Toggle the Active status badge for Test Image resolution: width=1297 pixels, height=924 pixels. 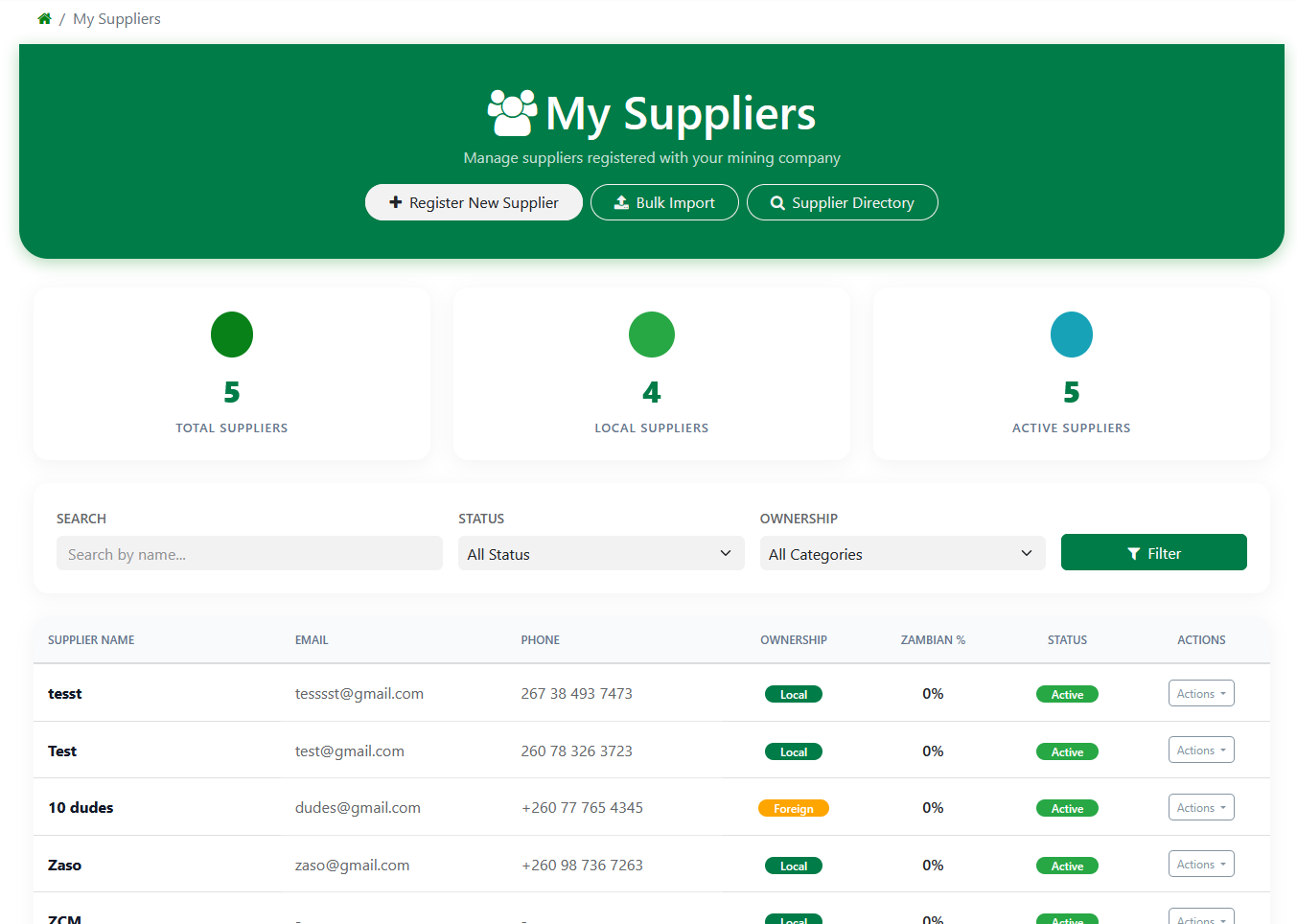(x=1067, y=751)
